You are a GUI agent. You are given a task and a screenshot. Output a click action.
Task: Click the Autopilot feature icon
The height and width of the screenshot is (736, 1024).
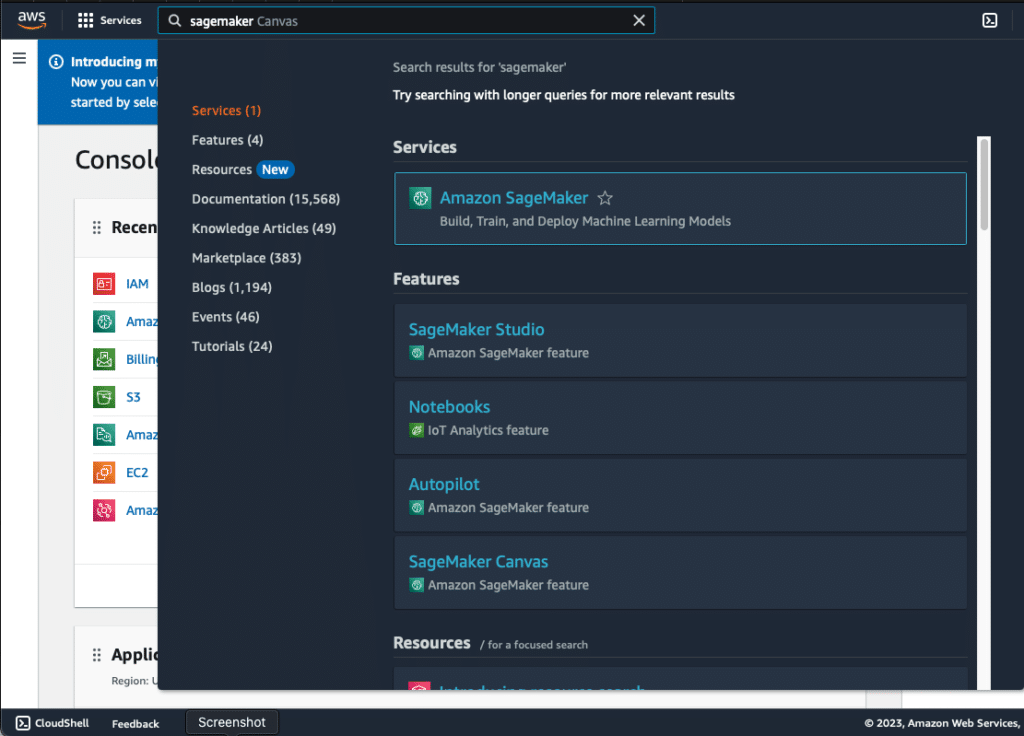(417, 507)
